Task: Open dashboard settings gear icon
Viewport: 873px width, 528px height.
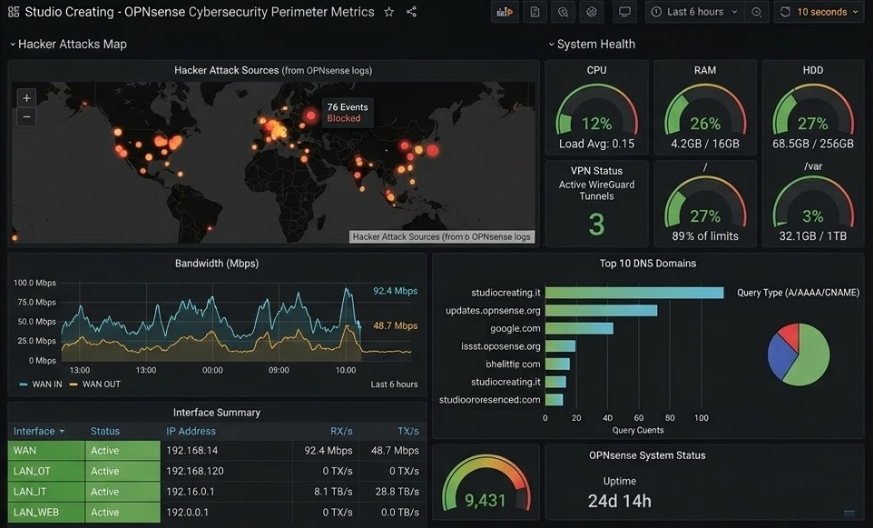Action: click(591, 12)
